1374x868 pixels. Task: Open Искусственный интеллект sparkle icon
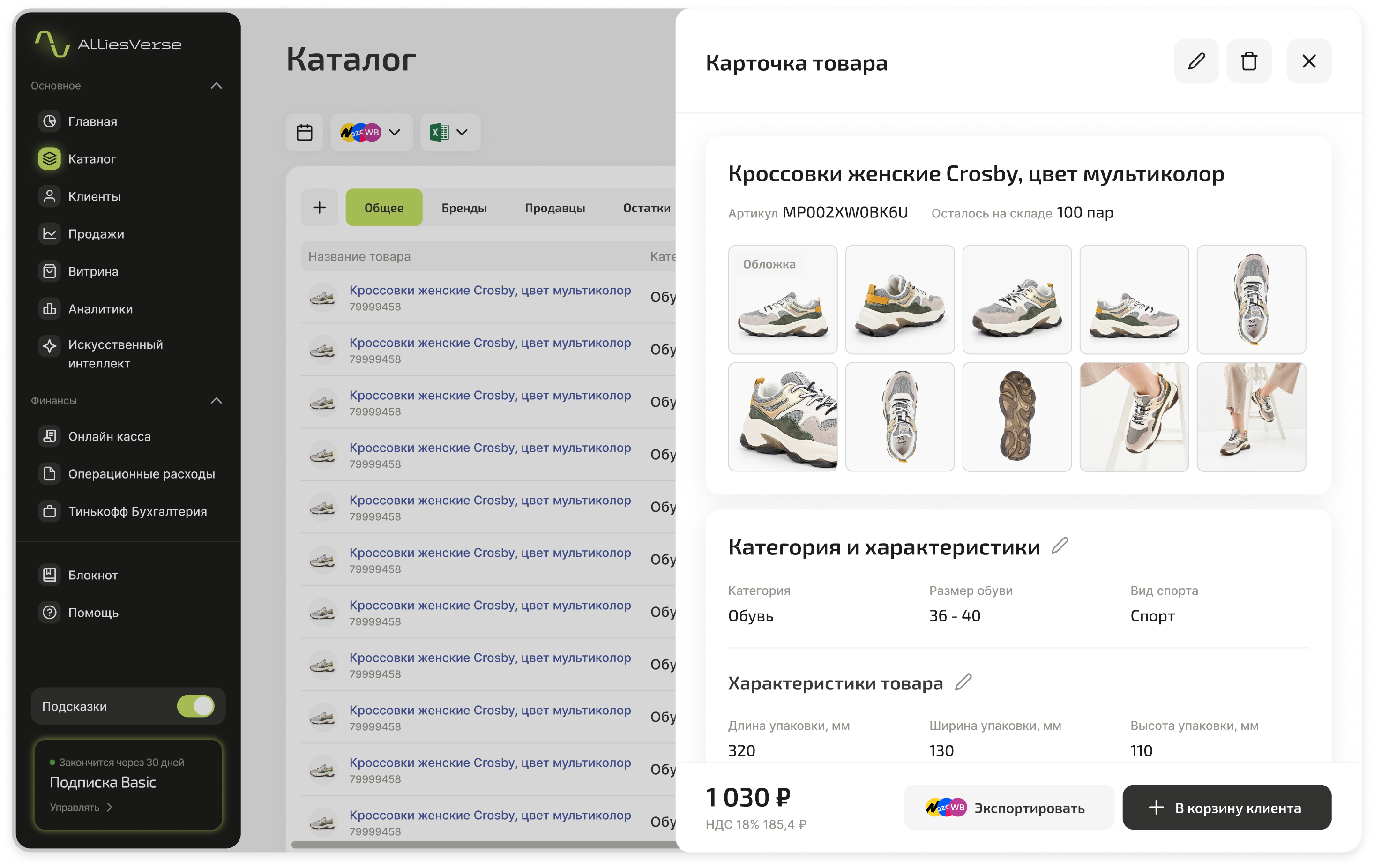50,346
